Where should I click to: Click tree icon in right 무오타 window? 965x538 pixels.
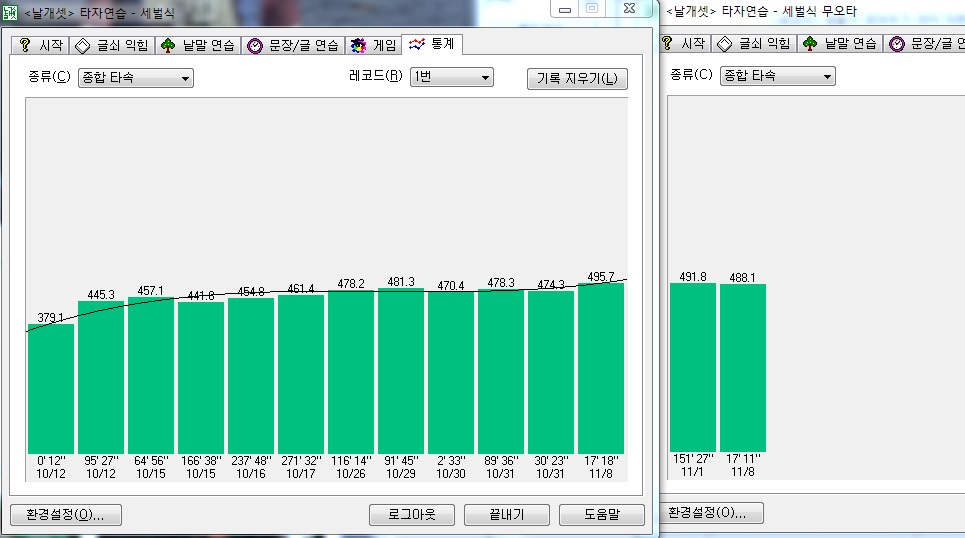pos(811,44)
